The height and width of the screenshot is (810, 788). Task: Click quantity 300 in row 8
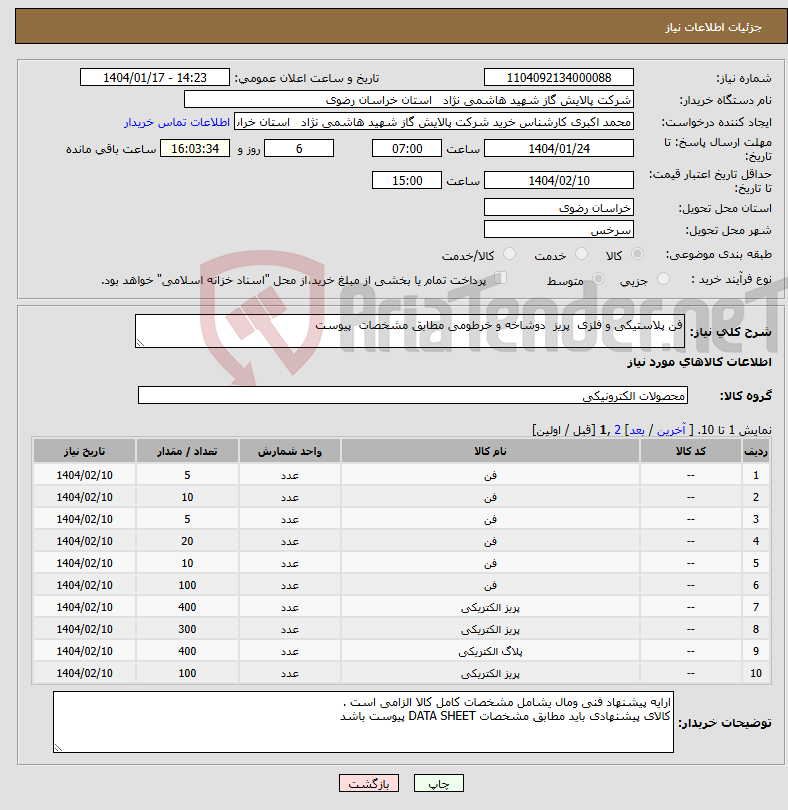[187, 629]
